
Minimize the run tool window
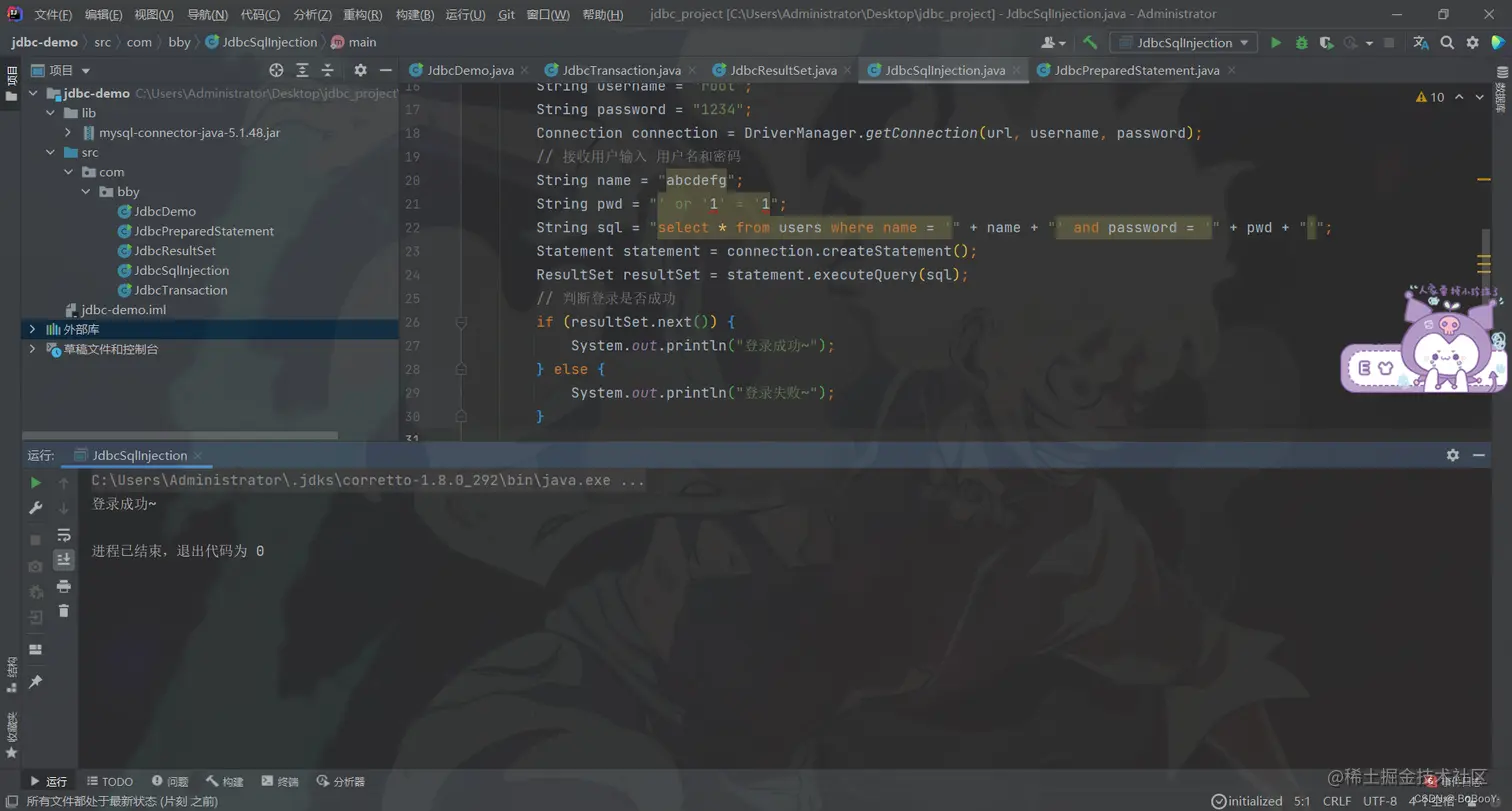1480,455
